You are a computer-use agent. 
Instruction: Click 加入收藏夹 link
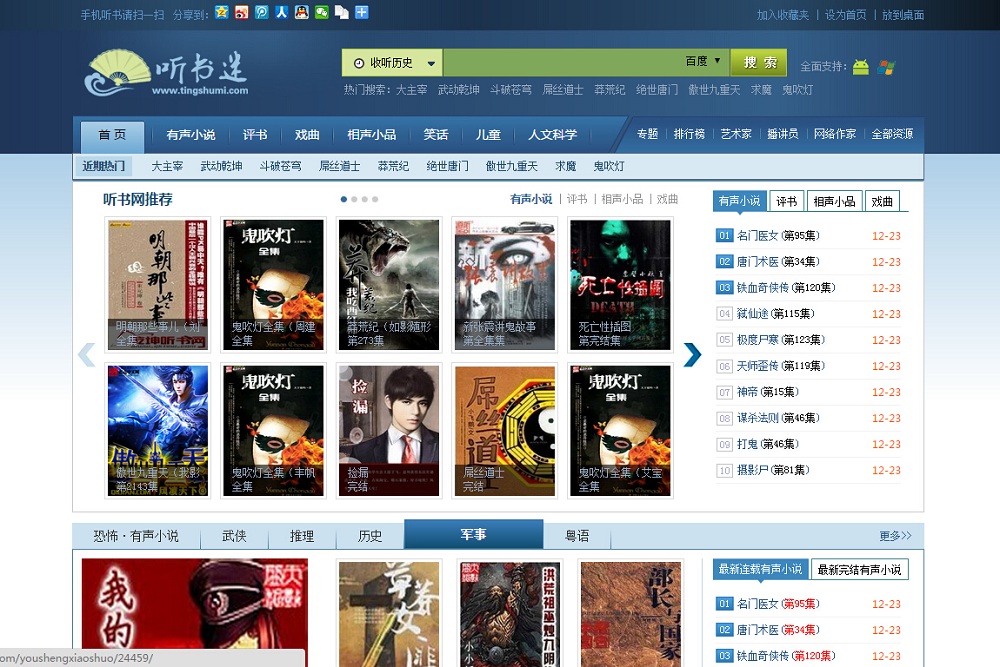[x=783, y=15]
